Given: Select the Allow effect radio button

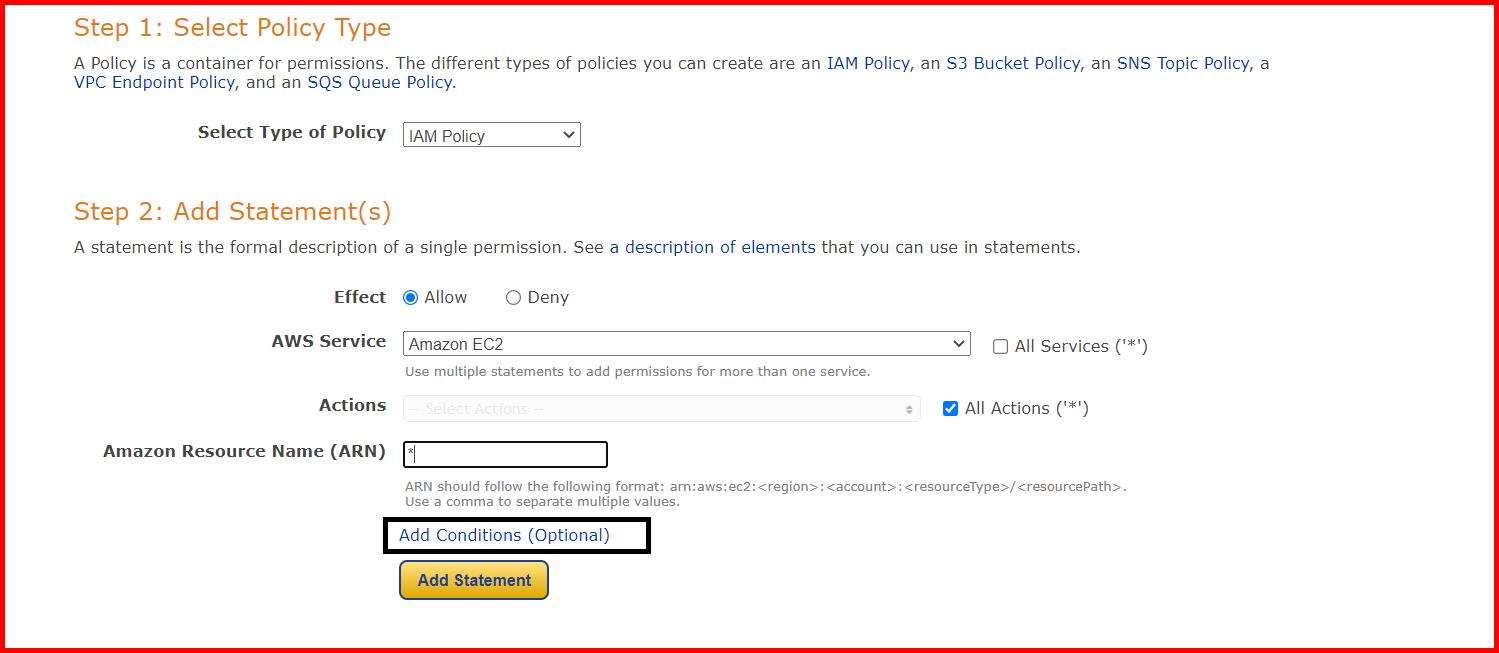Looking at the screenshot, I should [411, 297].
